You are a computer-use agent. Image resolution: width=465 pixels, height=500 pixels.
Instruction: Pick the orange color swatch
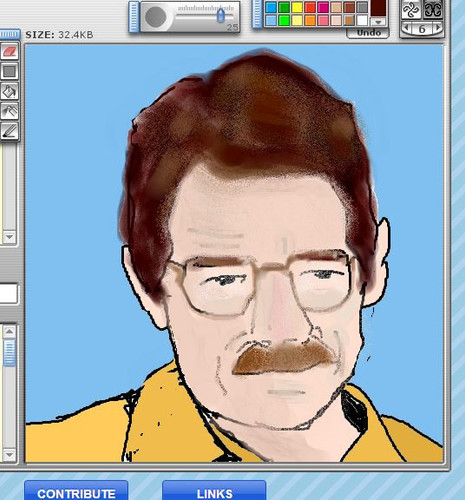point(310,20)
